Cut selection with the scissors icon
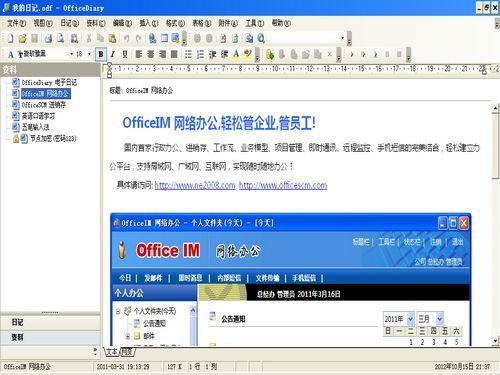The width and height of the screenshot is (500, 375). pyautogui.click(x=89, y=38)
